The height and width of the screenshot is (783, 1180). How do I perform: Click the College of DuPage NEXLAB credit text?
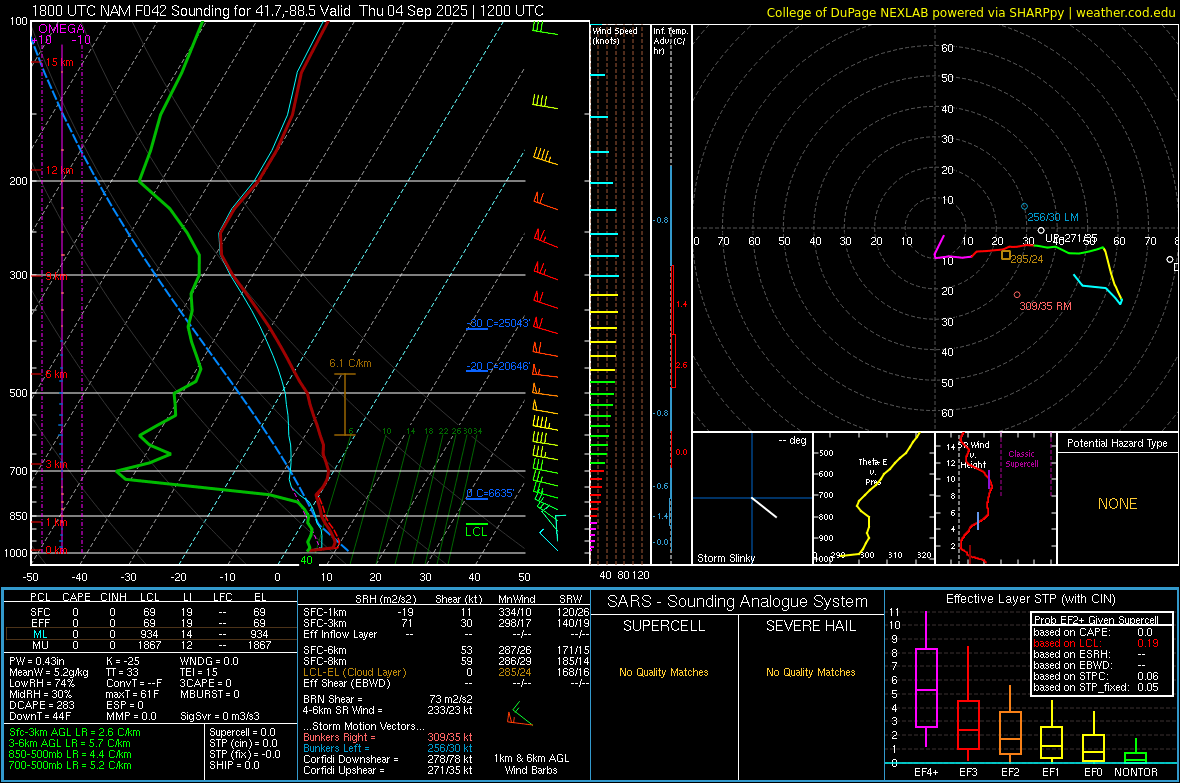point(971,12)
